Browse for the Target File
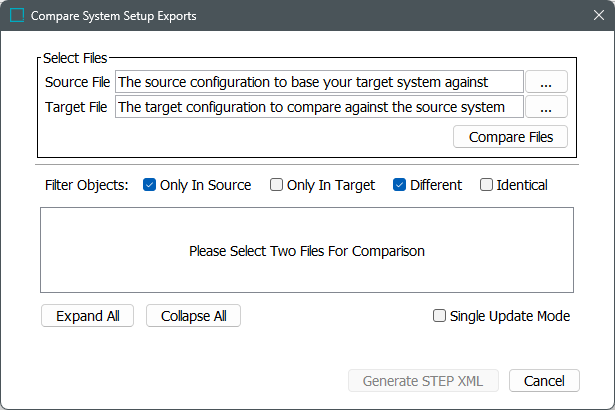Screen dimensions: 615x410 (x=546, y=107)
